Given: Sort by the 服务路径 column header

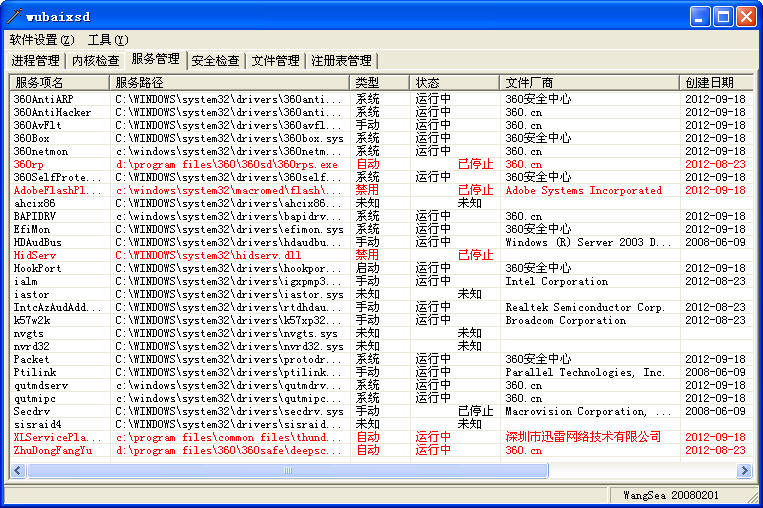Looking at the screenshot, I should pyautogui.click(x=229, y=82).
